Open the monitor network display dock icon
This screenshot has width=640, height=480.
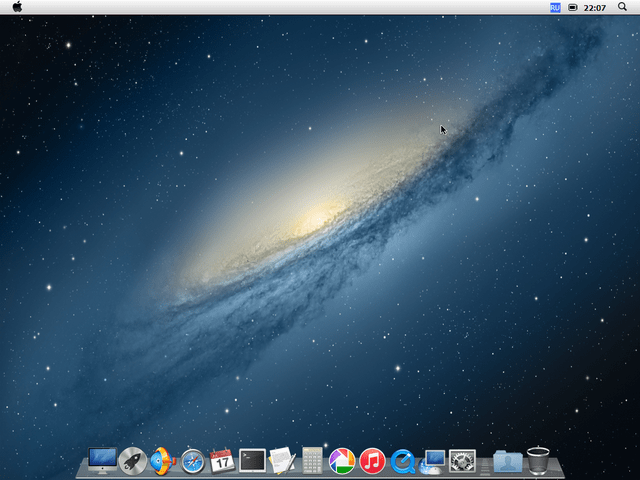pos(433,460)
